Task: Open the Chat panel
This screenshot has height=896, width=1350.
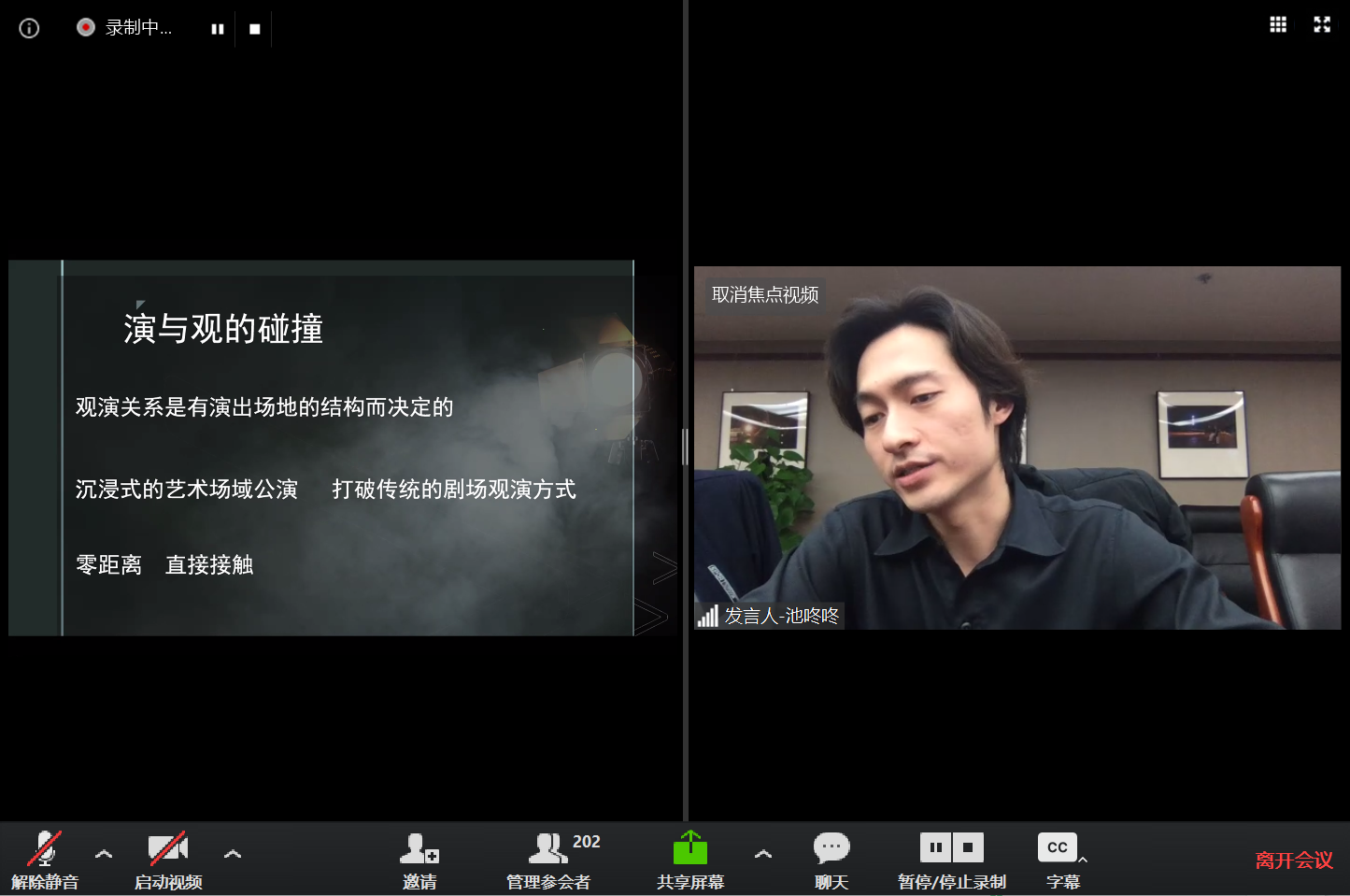Action: click(x=831, y=860)
